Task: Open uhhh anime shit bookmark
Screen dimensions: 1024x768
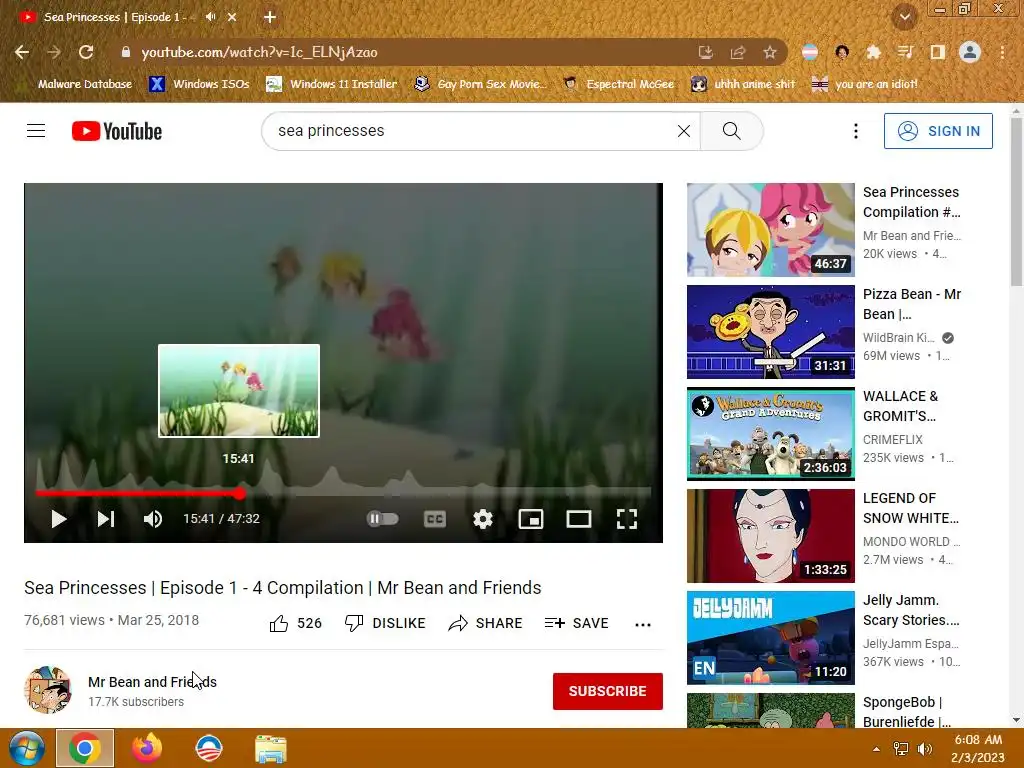Action: [743, 84]
